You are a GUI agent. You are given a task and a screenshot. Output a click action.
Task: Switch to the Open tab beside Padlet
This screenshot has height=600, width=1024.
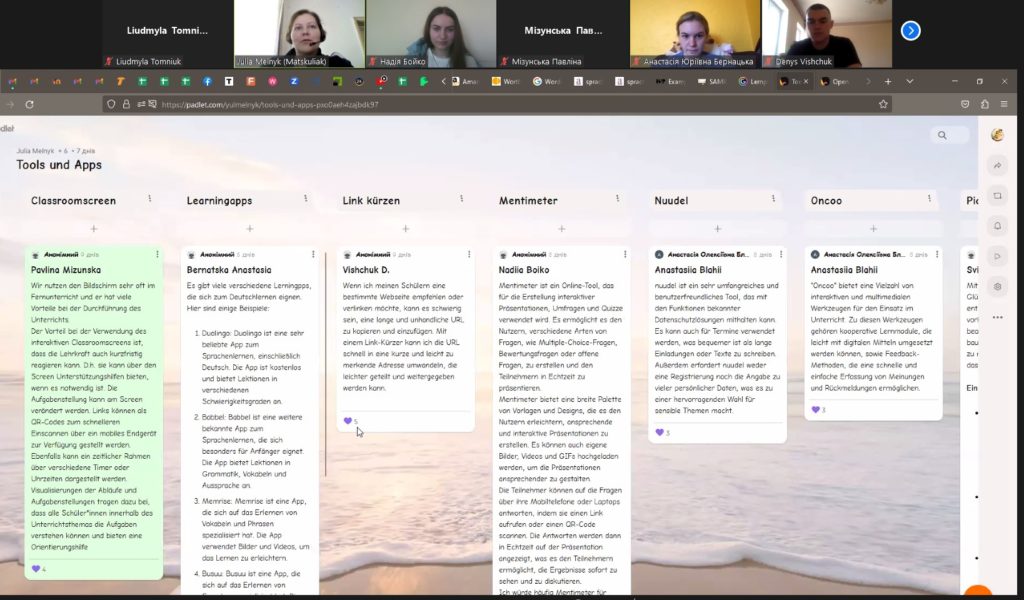[x=835, y=82]
